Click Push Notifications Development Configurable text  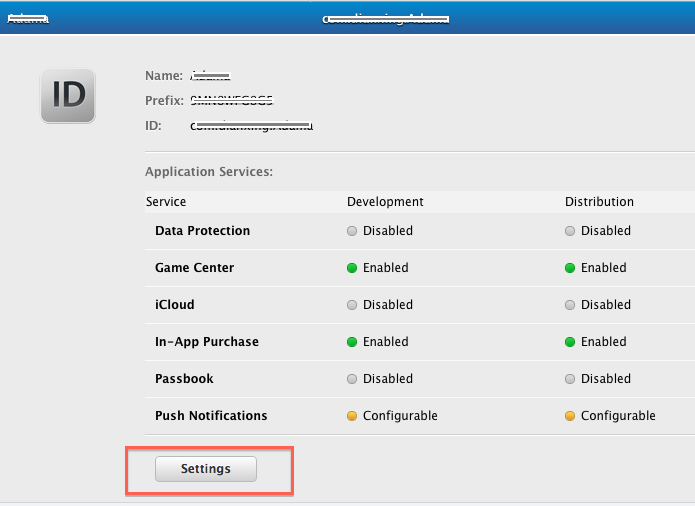point(400,416)
